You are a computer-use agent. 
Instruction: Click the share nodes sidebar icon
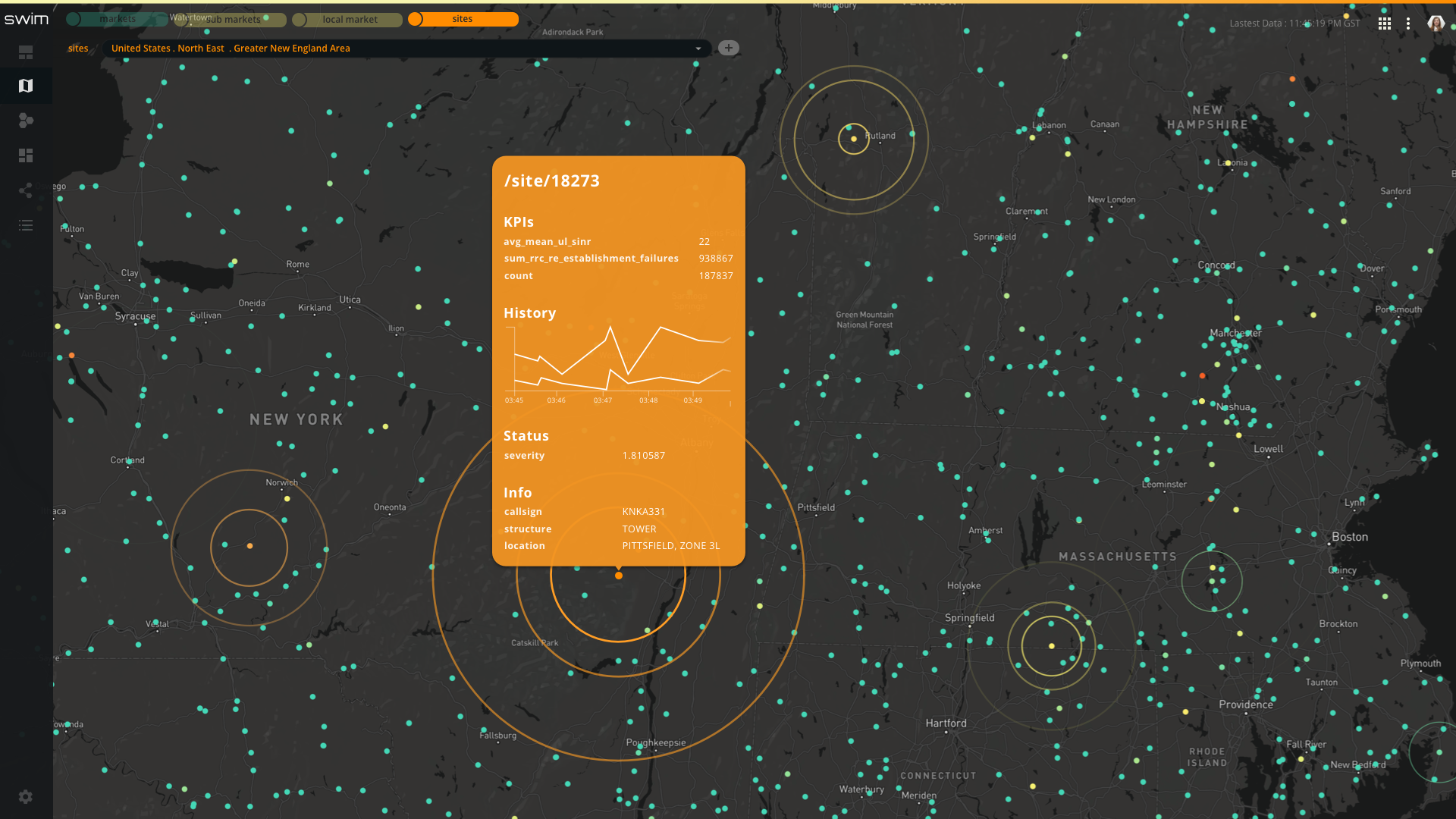(26, 190)
